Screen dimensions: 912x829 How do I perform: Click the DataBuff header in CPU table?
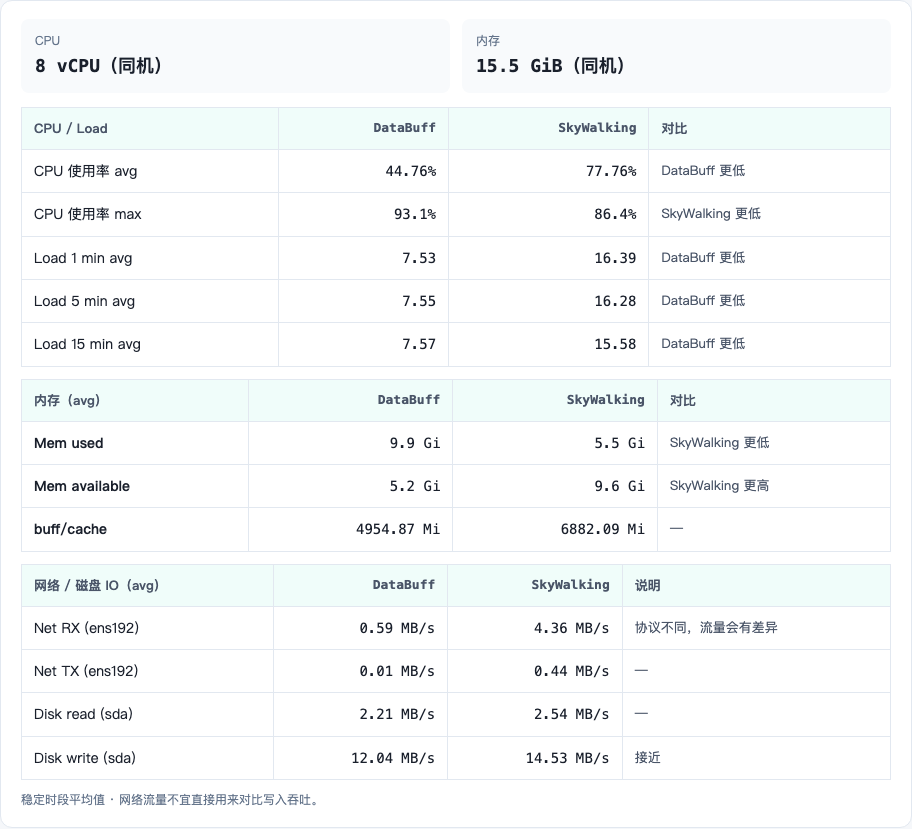(404, 128)
